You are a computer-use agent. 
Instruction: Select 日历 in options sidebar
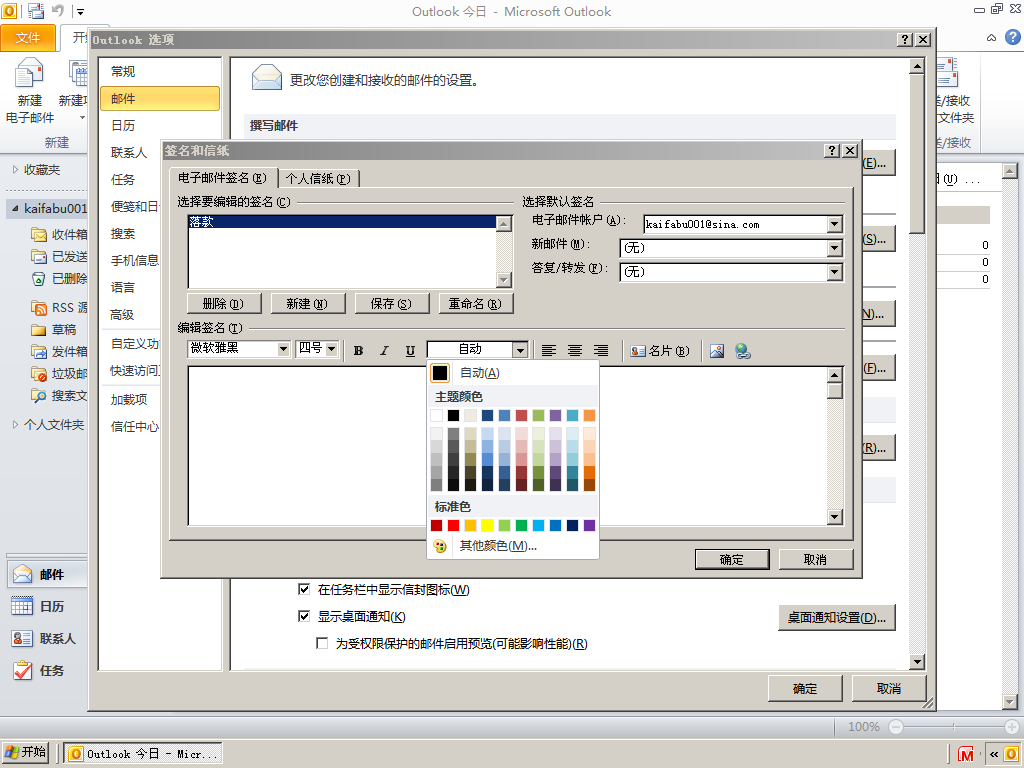(x=123, y=125)
